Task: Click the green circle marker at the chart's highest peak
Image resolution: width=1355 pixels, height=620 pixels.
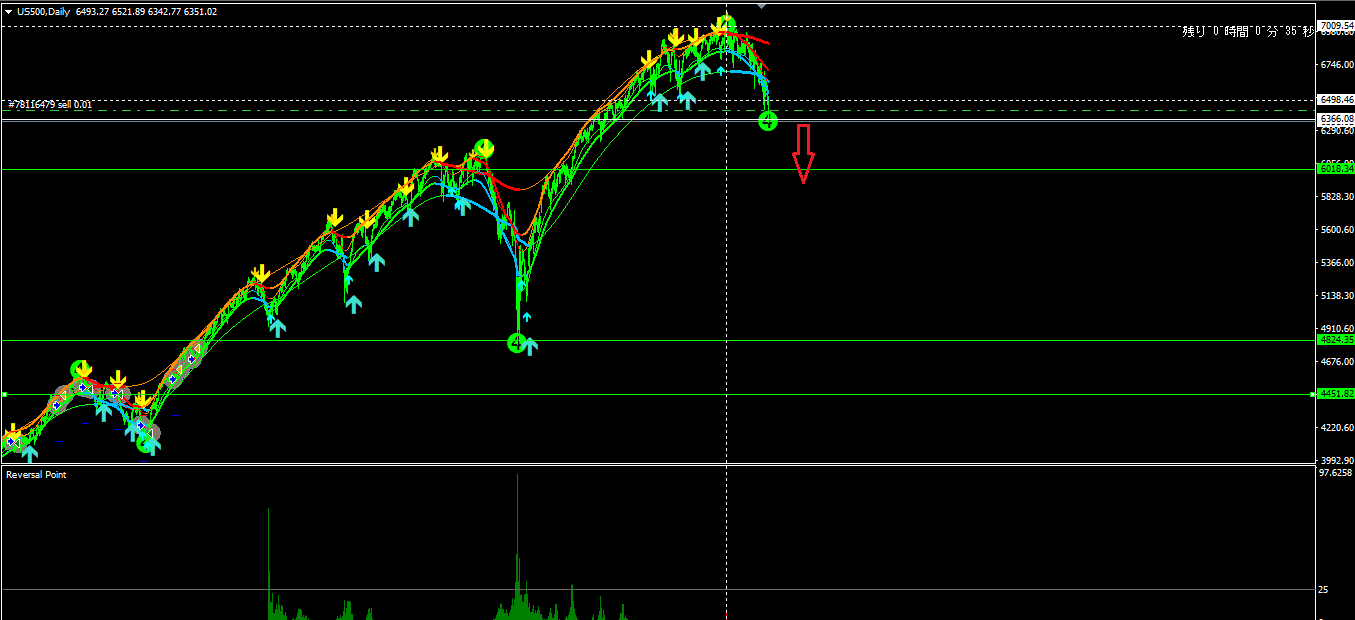Action: pos(727,24)
